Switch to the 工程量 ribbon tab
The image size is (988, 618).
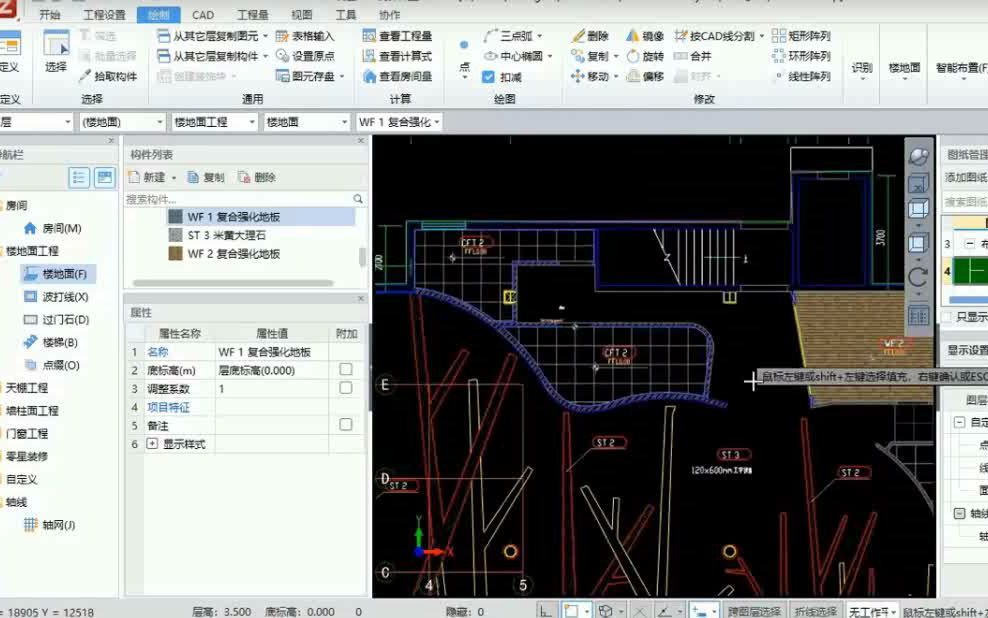point(253,13)
